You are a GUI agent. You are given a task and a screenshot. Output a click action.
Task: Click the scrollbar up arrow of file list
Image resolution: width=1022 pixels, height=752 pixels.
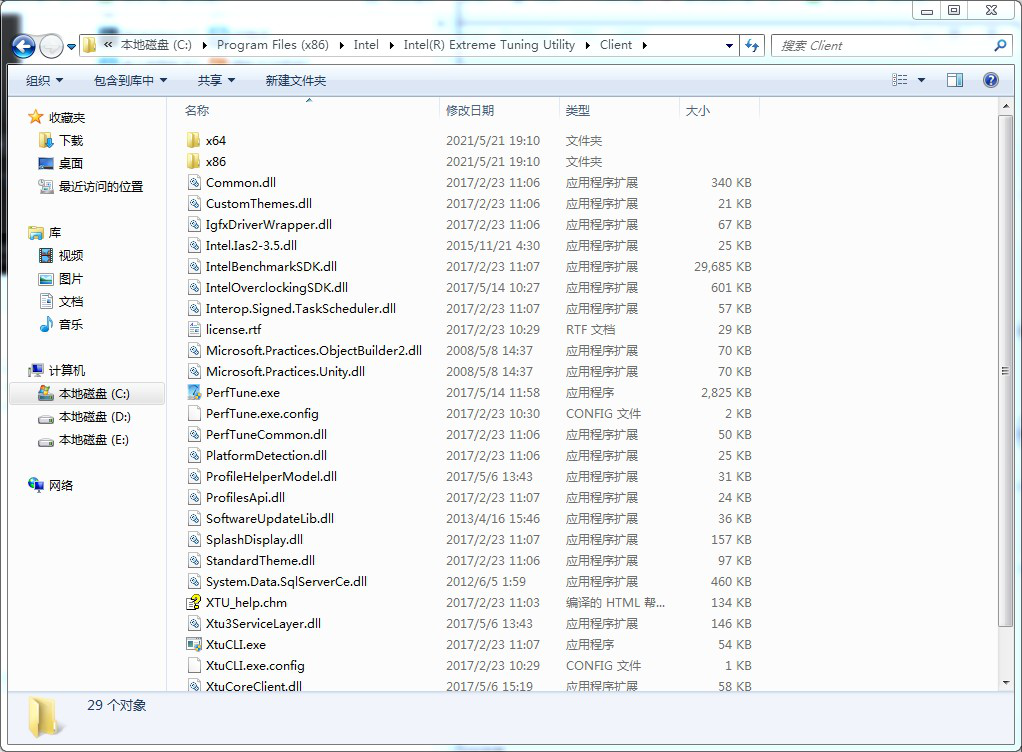point(1005,106)
